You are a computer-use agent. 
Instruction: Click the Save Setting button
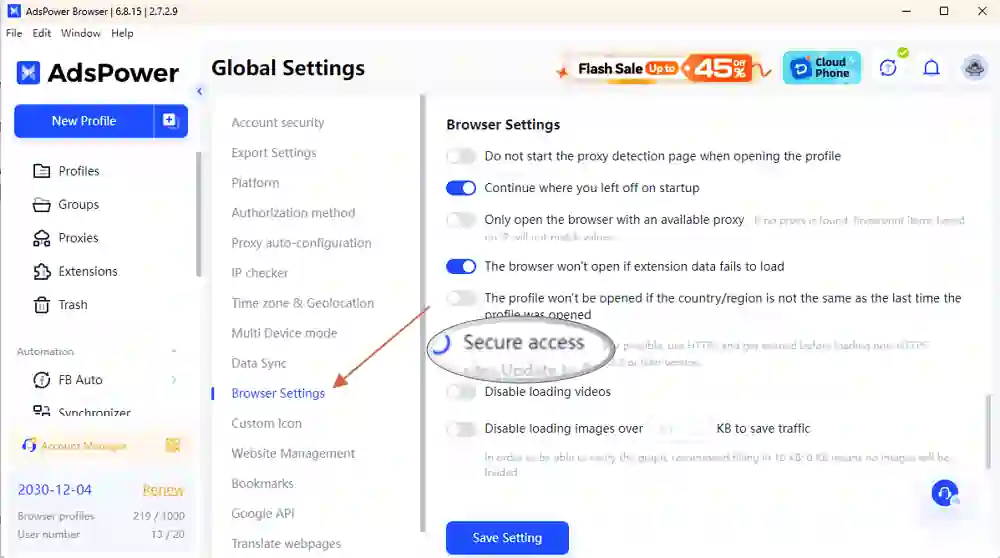coord(507,538)
